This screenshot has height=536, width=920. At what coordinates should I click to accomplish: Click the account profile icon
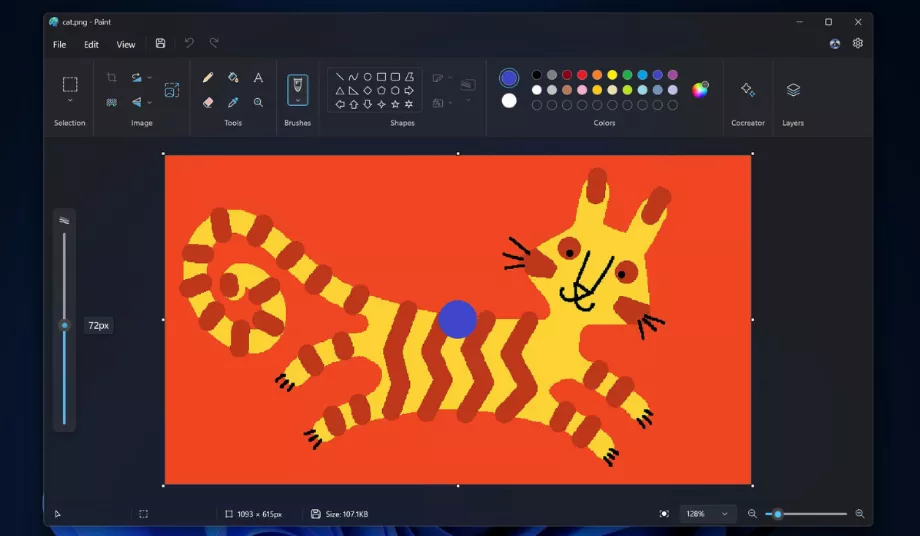(835, 44)
